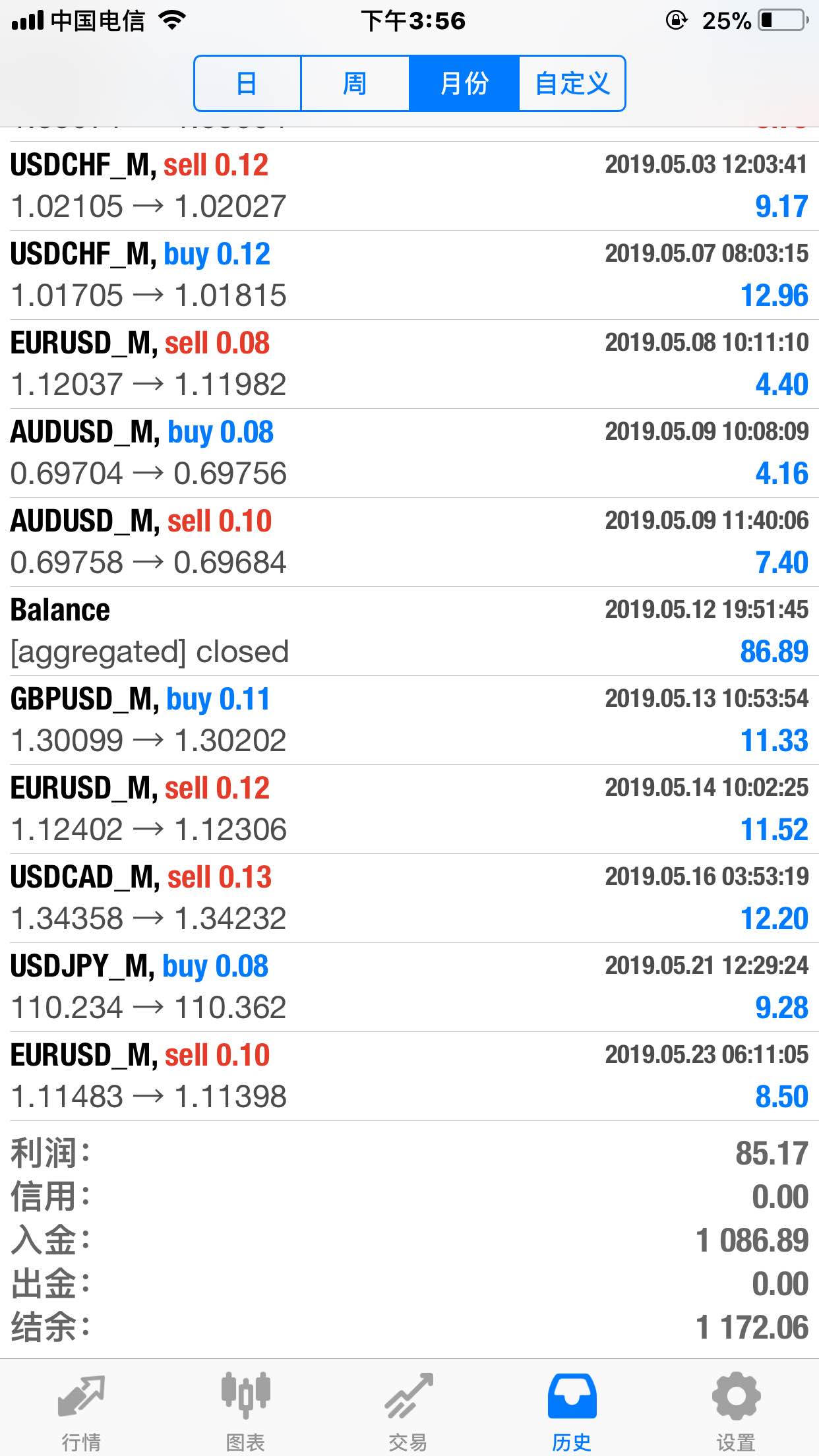Open 设置 settings gear icon
Image resolution: width=819 pixels, height=1456 pixels.
[x=736, y=1397]
